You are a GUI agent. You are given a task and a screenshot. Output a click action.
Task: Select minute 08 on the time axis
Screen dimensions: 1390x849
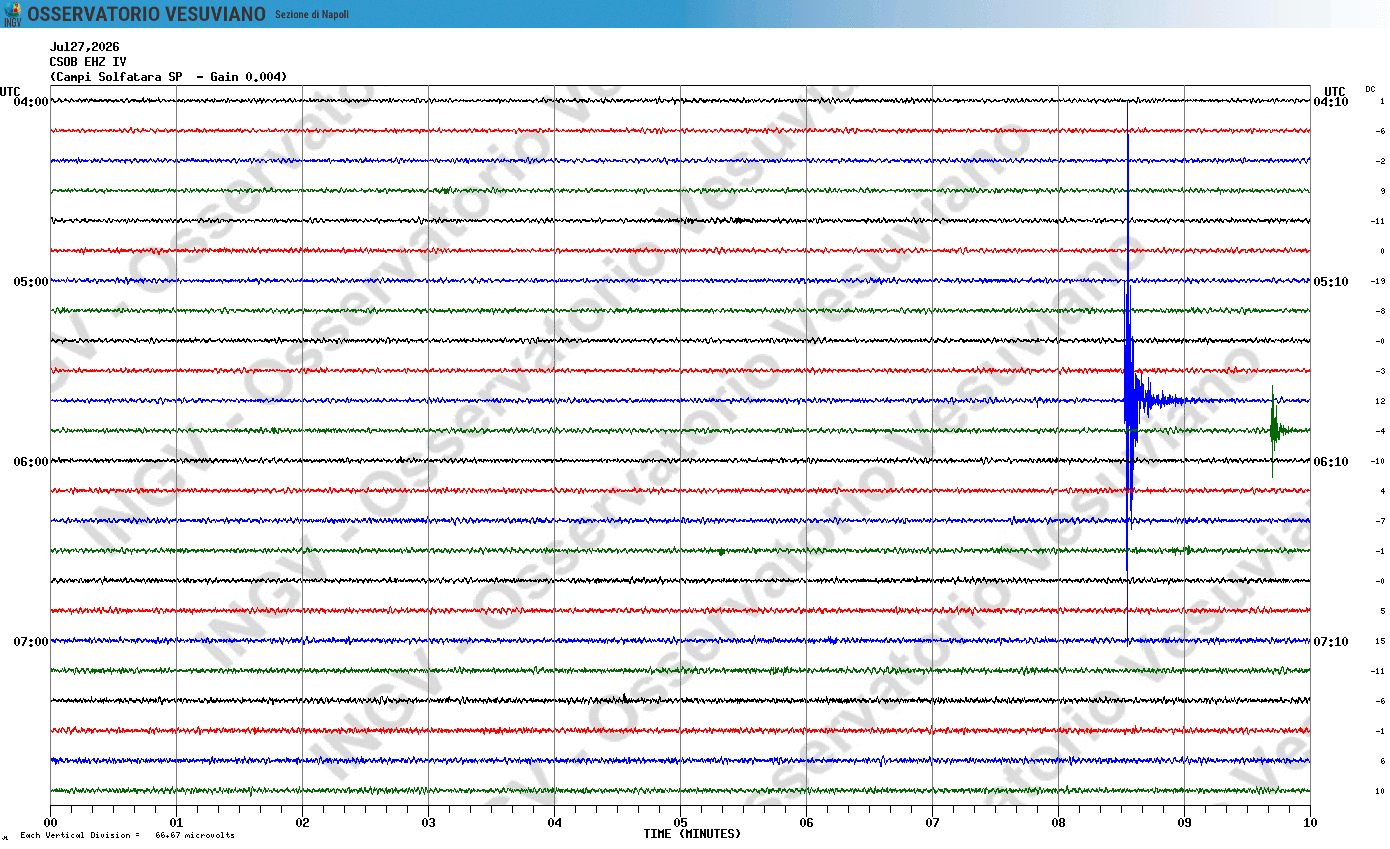[1058, 823]
